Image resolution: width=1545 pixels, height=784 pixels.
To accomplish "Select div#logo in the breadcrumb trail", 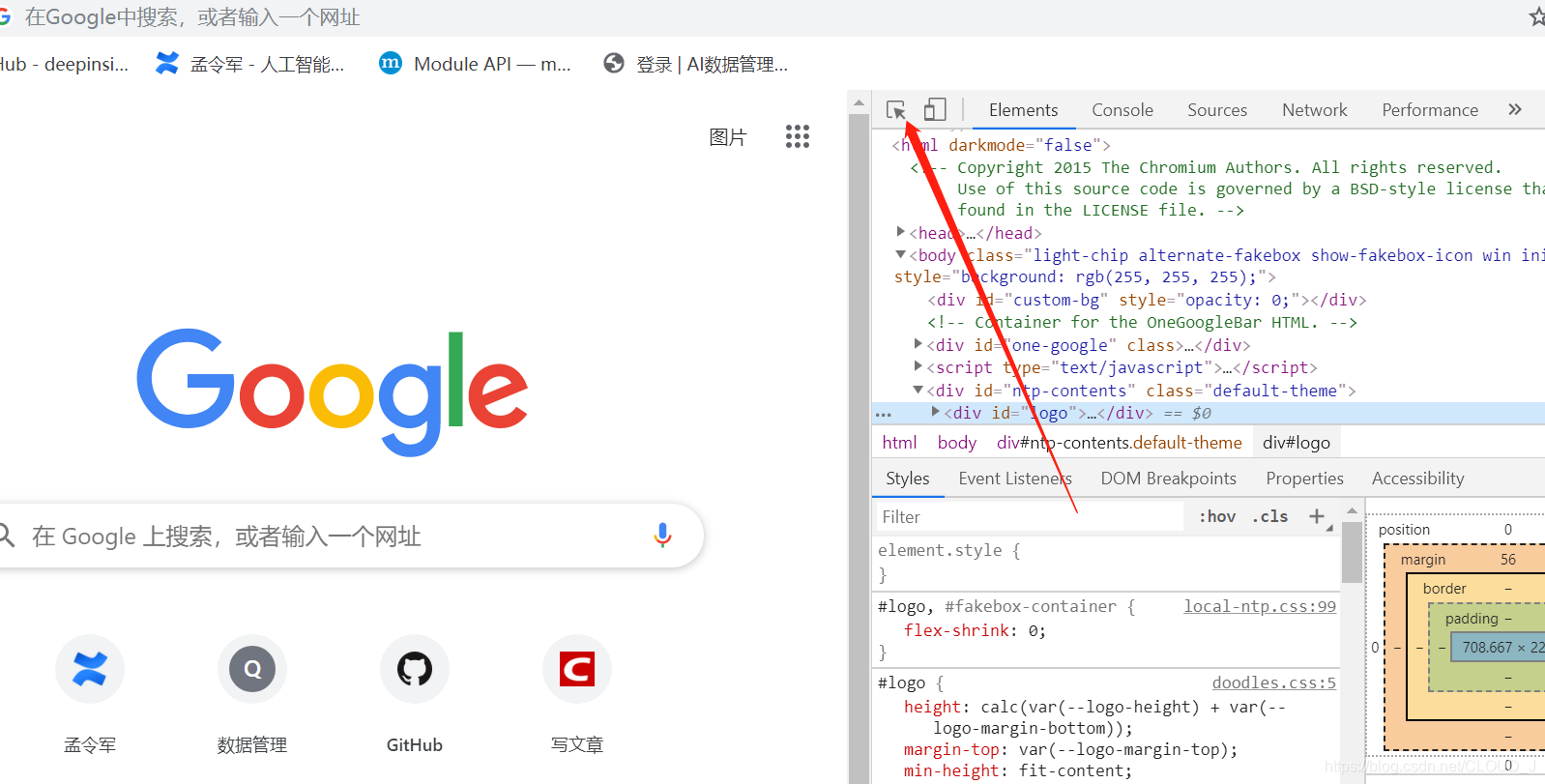I will coord(1297,443).
